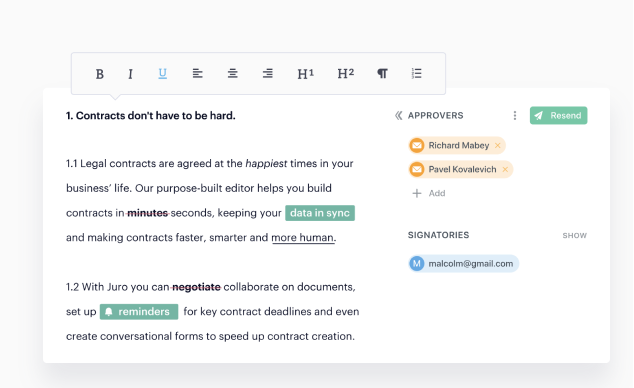Click SHOW next to Signatories
This screenshot has width=634, height=388.
pyautogui.click(x=575, y=236)
